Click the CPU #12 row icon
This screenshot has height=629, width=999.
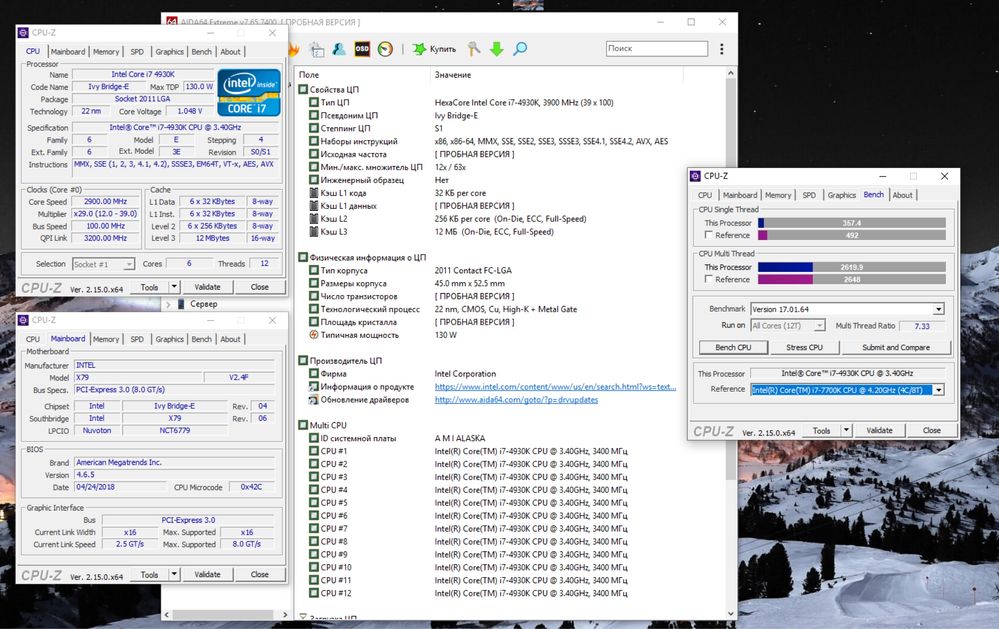(313, 593)
